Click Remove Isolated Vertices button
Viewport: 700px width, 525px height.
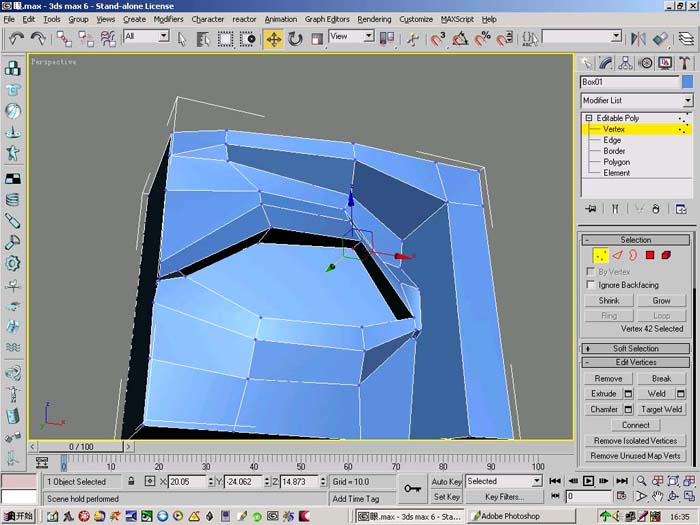click(x=635, y=441)
